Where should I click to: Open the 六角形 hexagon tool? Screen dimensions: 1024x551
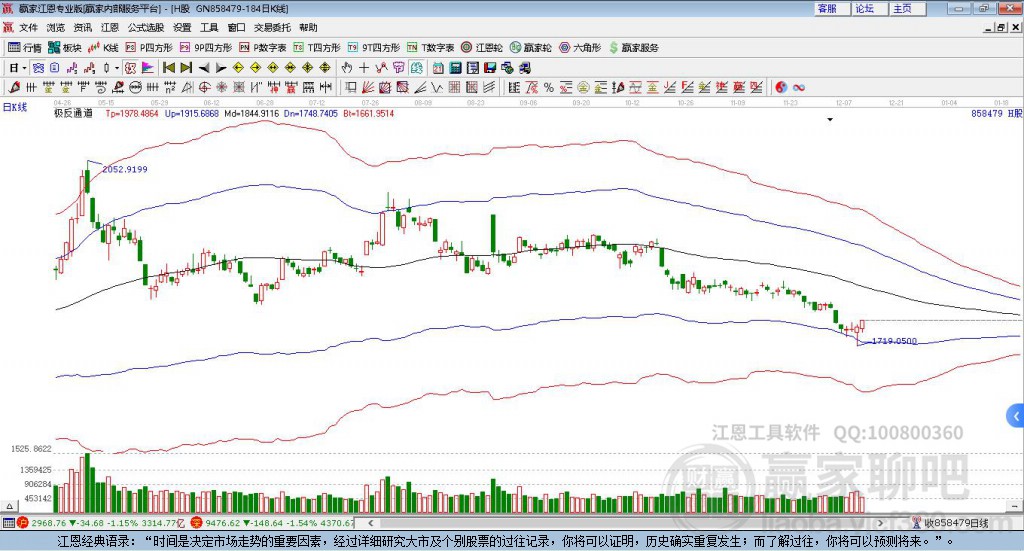580,48
